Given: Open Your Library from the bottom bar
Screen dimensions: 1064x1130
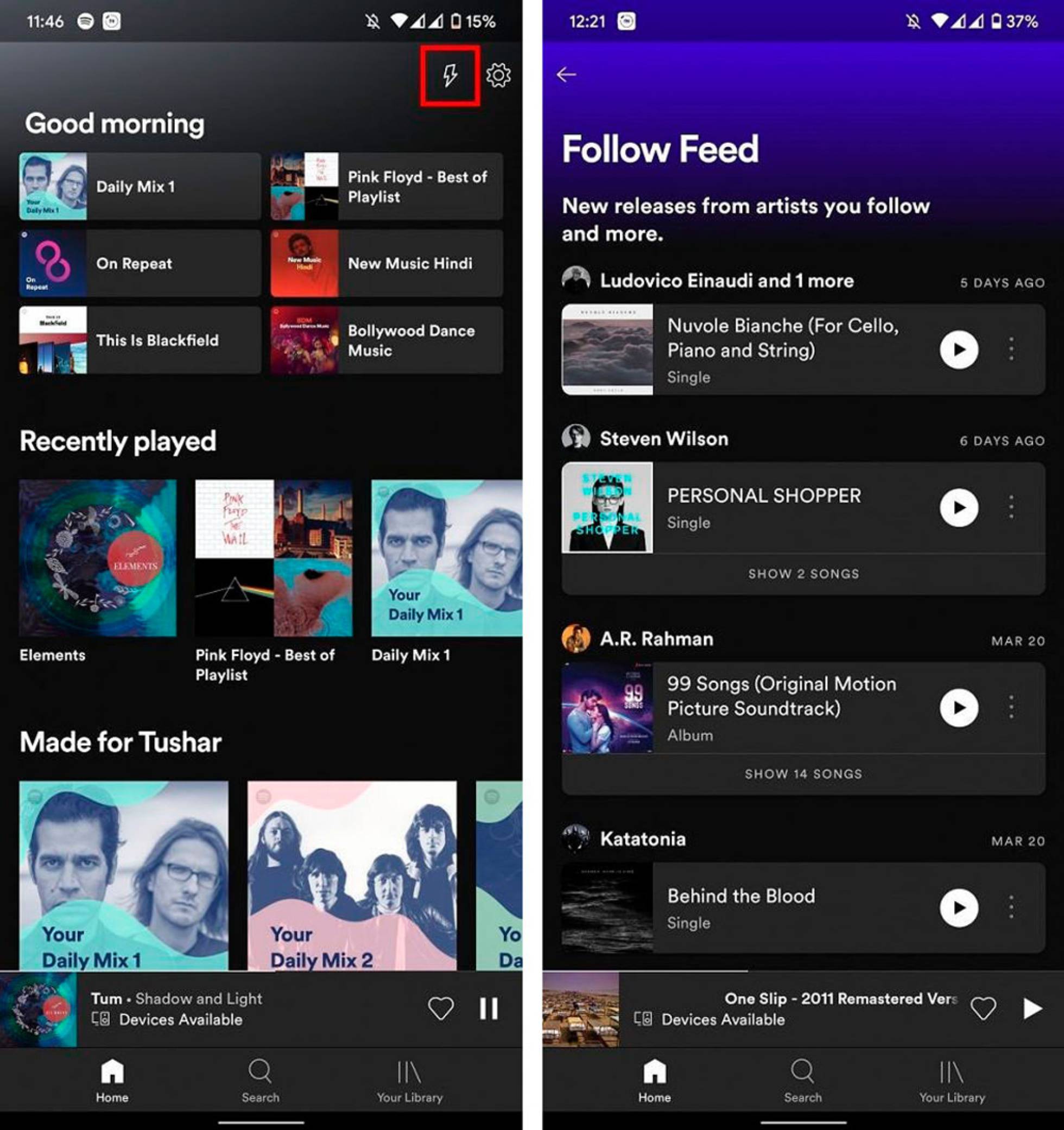Looking at the screenshot, I should tap(410, 1074).
